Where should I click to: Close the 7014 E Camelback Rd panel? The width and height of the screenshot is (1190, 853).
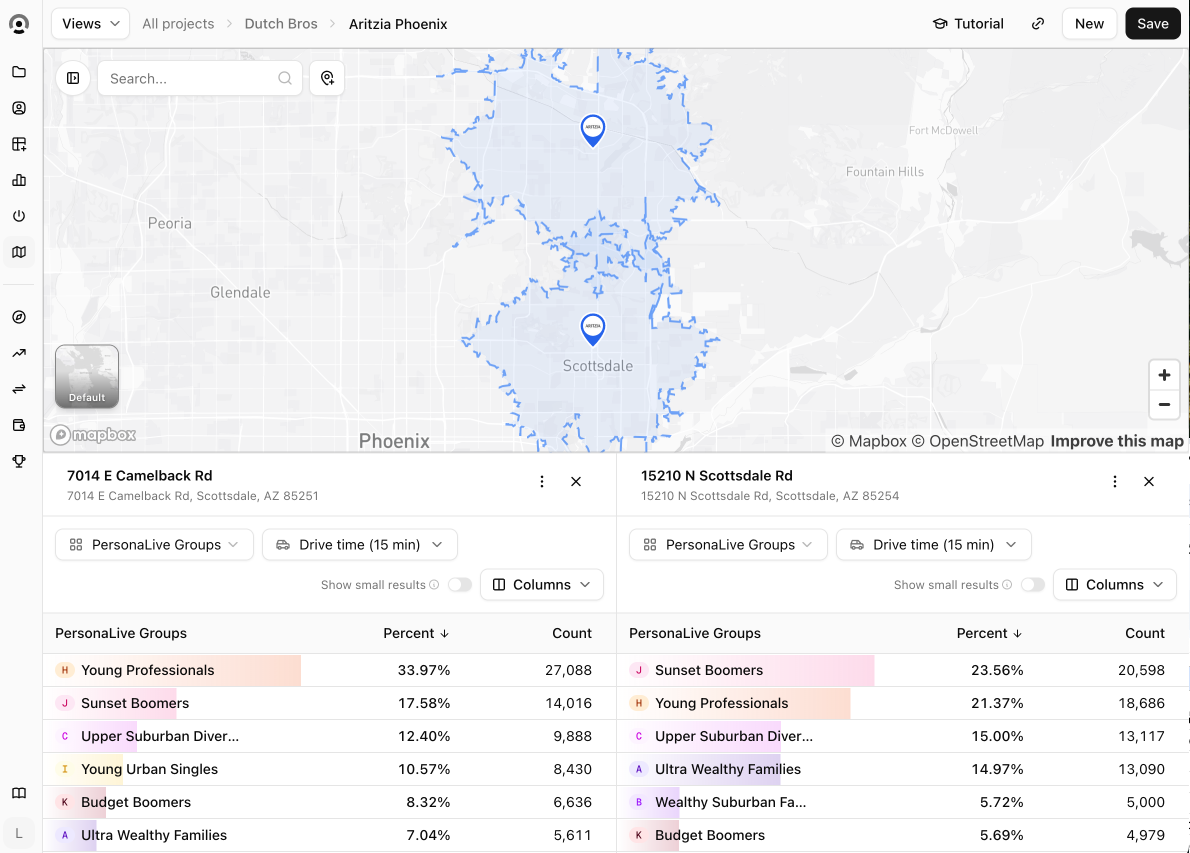576,482
